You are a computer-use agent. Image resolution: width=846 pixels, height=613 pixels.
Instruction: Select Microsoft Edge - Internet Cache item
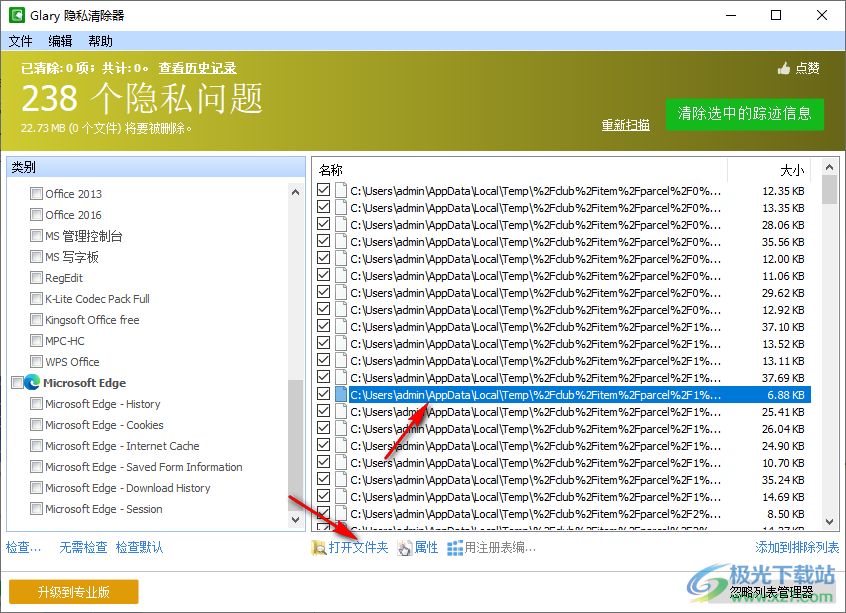(122, 446)
